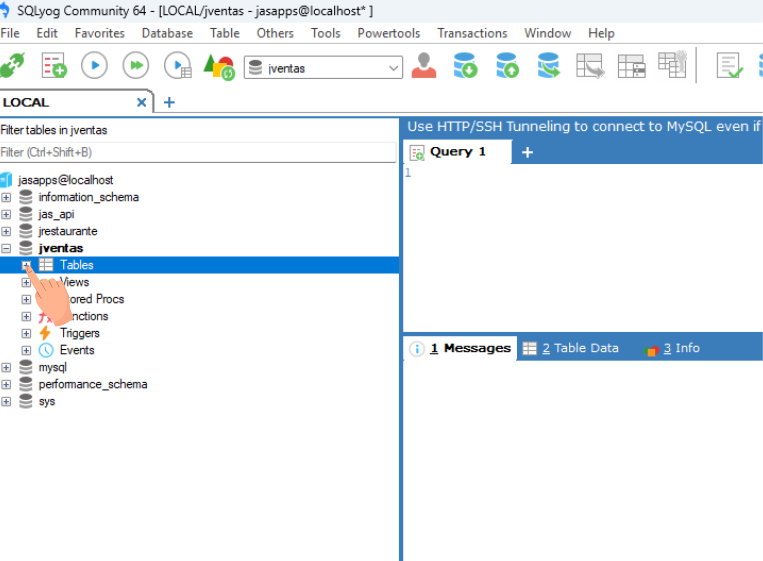Click database icon with up arrow
Screen dimensions: 763x561
pos(507,65)
